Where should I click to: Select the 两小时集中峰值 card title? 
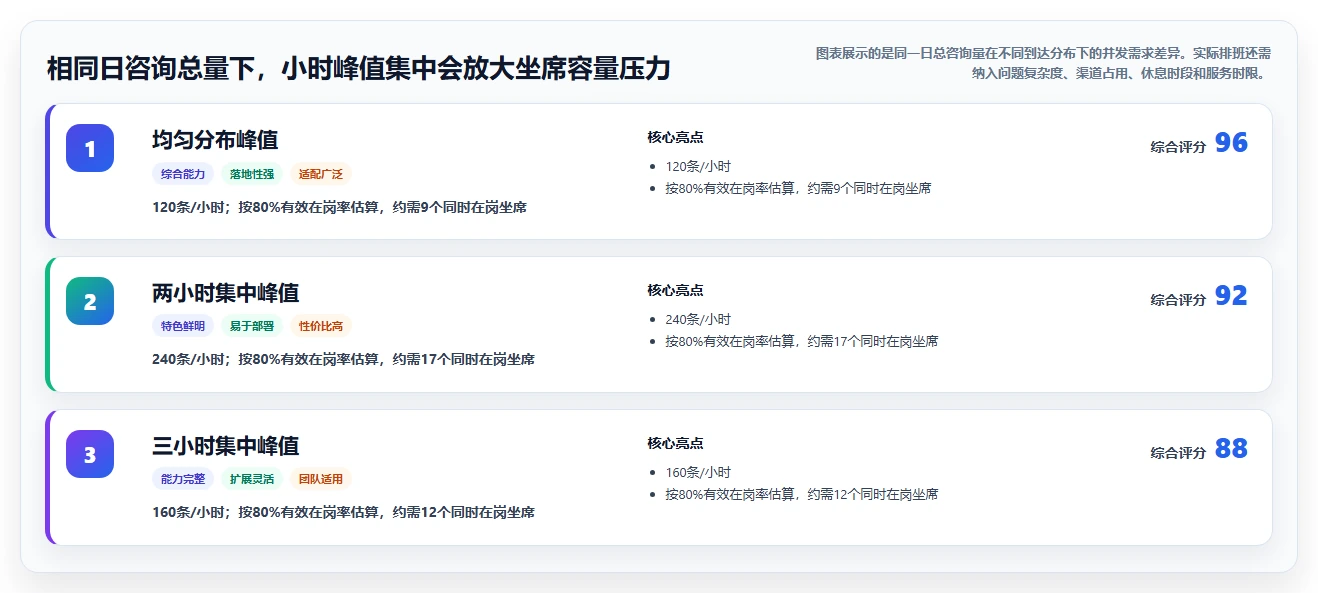coord(226,293)
